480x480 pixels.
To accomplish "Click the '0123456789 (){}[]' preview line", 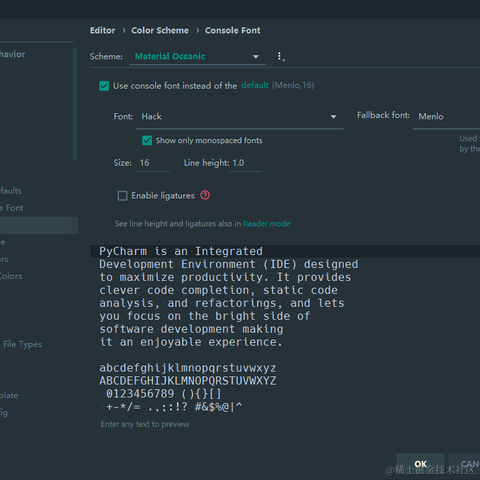I will tap(163, 394).
